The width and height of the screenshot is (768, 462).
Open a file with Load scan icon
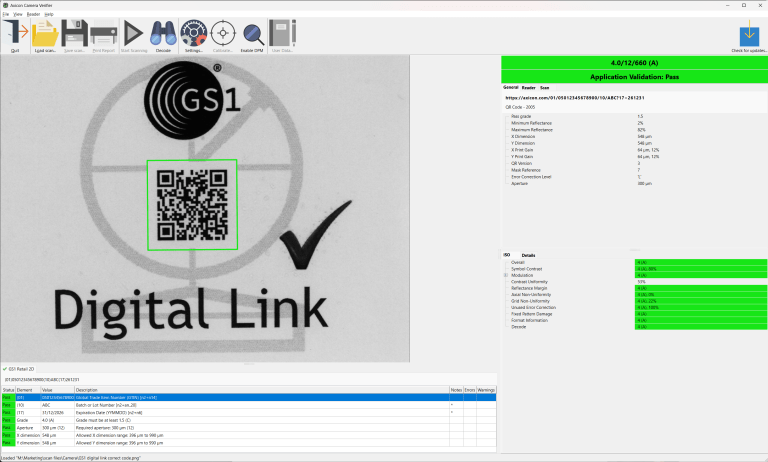coord(45,36)
